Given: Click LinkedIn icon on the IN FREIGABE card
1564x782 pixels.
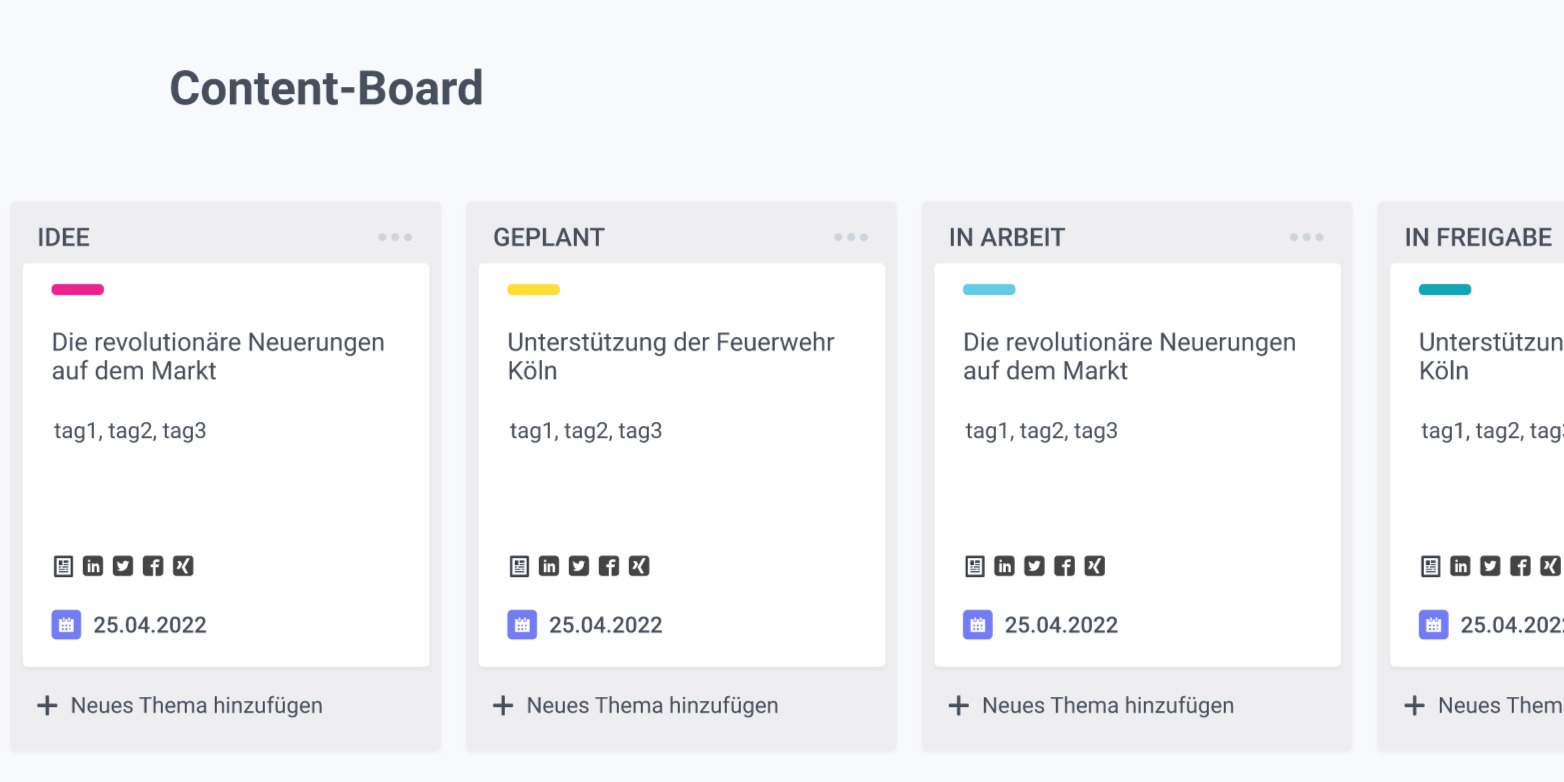Looking at the screenshot, I should coord(1461,566).
